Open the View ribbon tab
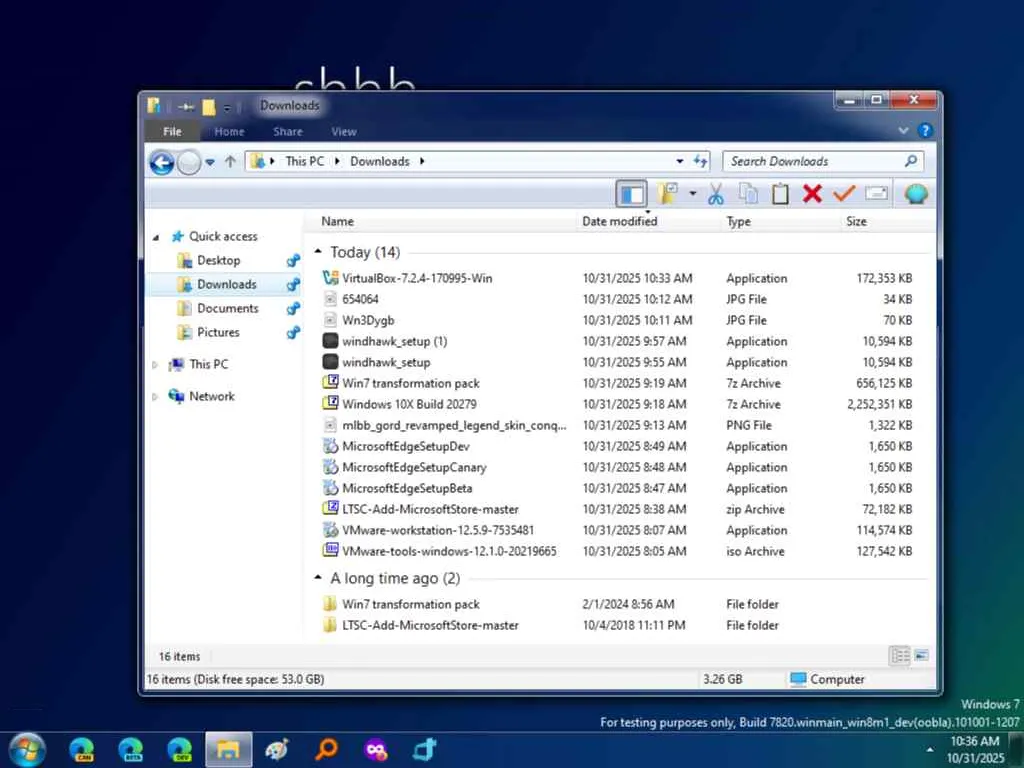1024x768 pixels. [344, 131]
